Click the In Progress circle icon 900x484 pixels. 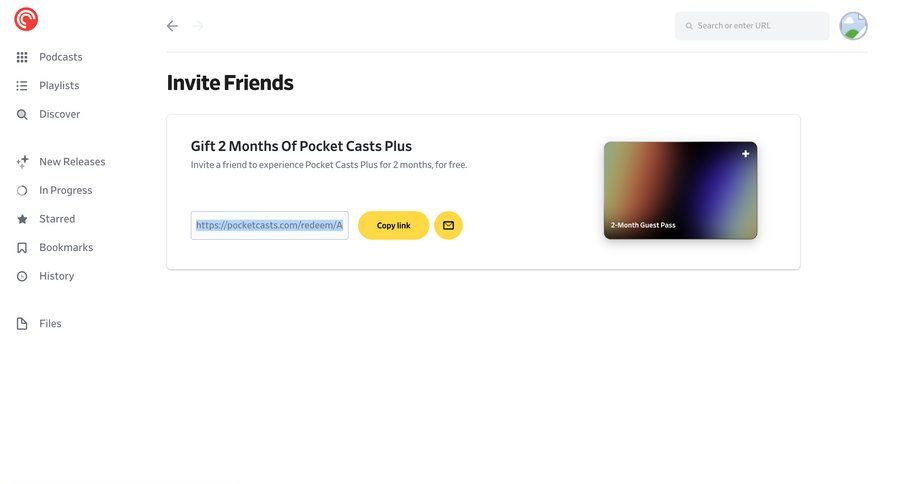tap(22, 191)
